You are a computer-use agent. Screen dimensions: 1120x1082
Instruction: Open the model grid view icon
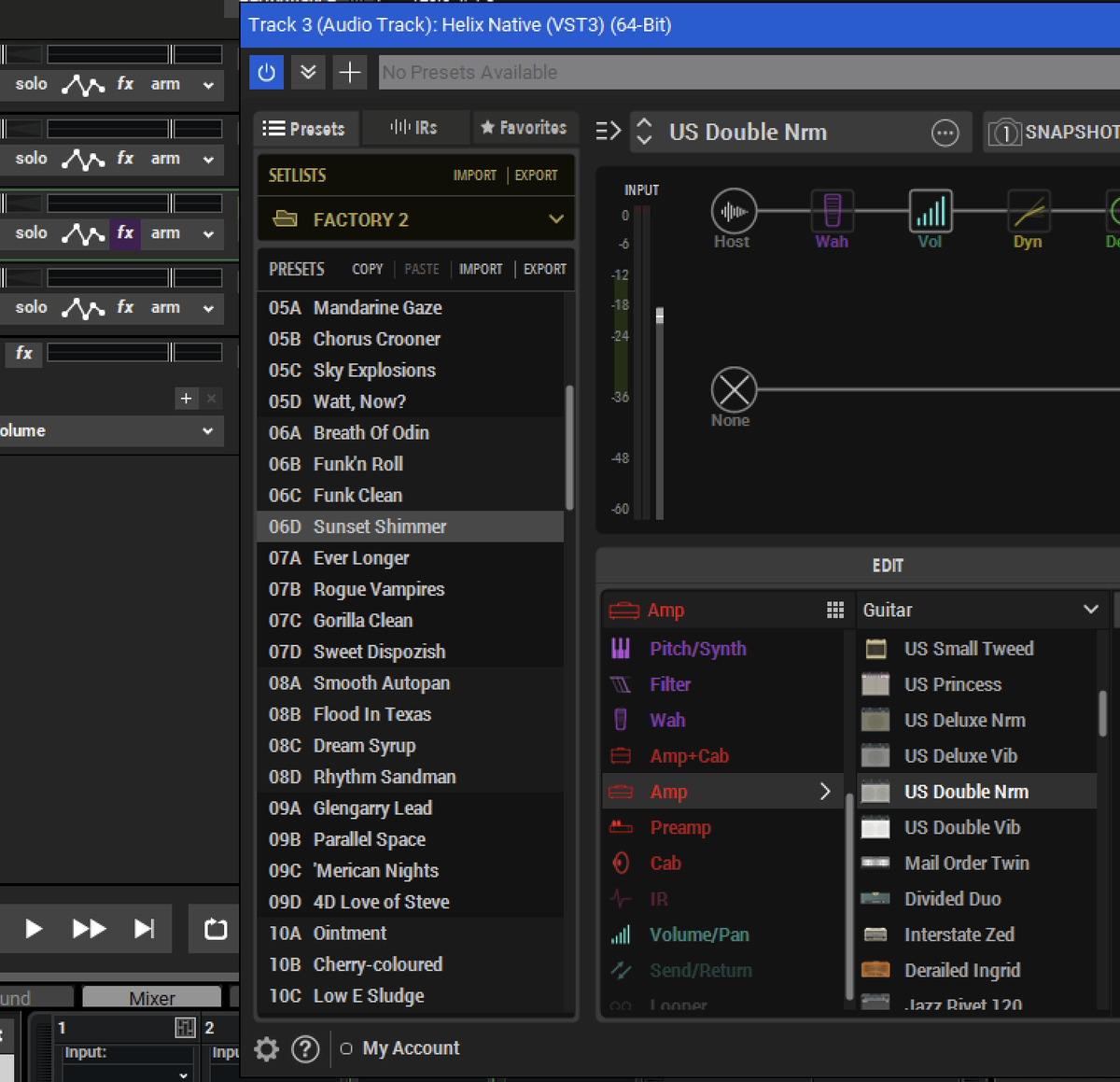pyautogui.click(x=835, y=610)
